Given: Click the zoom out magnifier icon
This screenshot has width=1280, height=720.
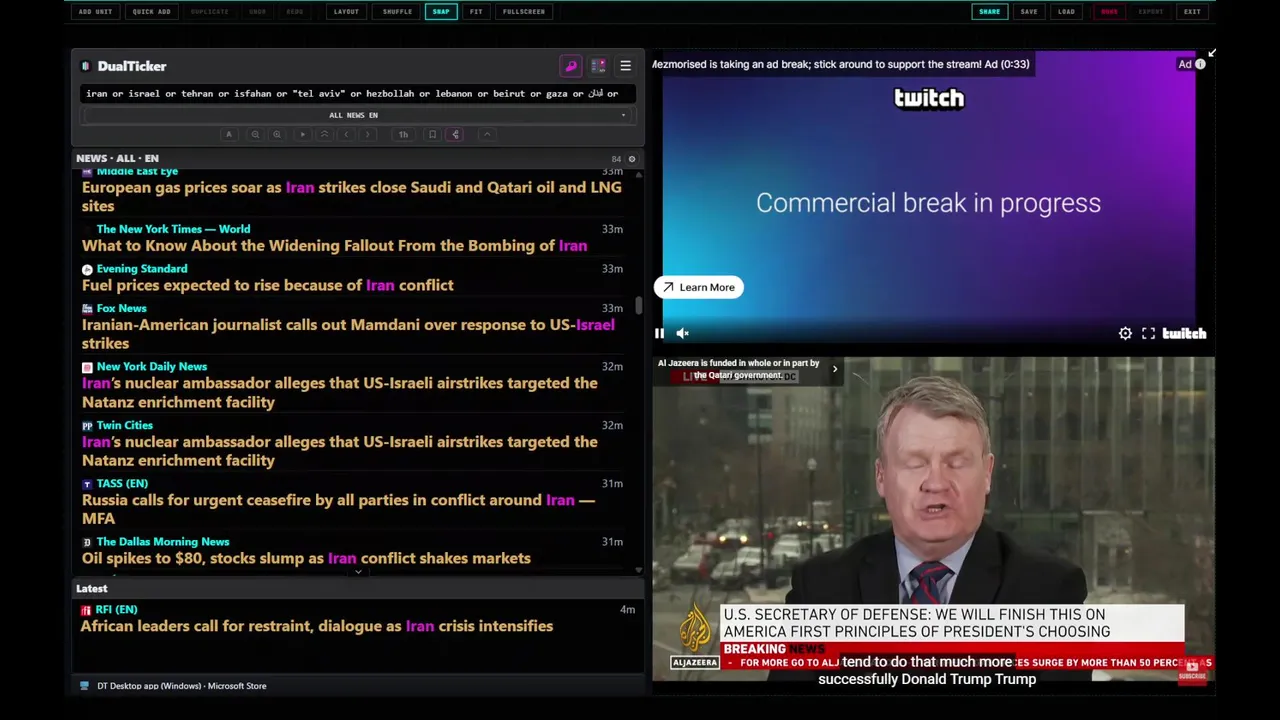Looking at the screenshot, I should pyautogui.click(x=255, y=134).
